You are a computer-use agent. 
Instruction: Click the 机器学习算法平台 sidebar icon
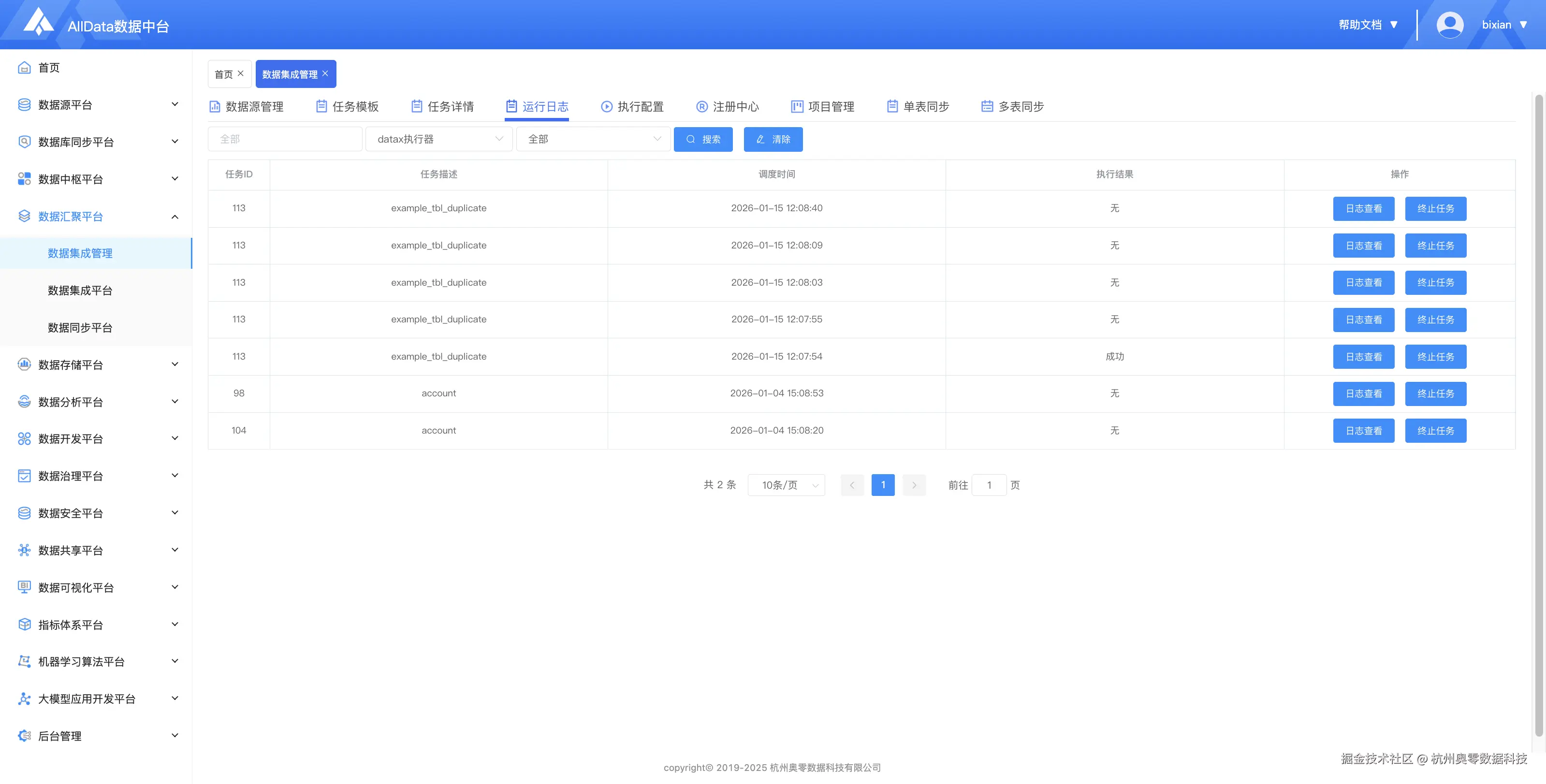pyautogui.click(x=24, y=662)
